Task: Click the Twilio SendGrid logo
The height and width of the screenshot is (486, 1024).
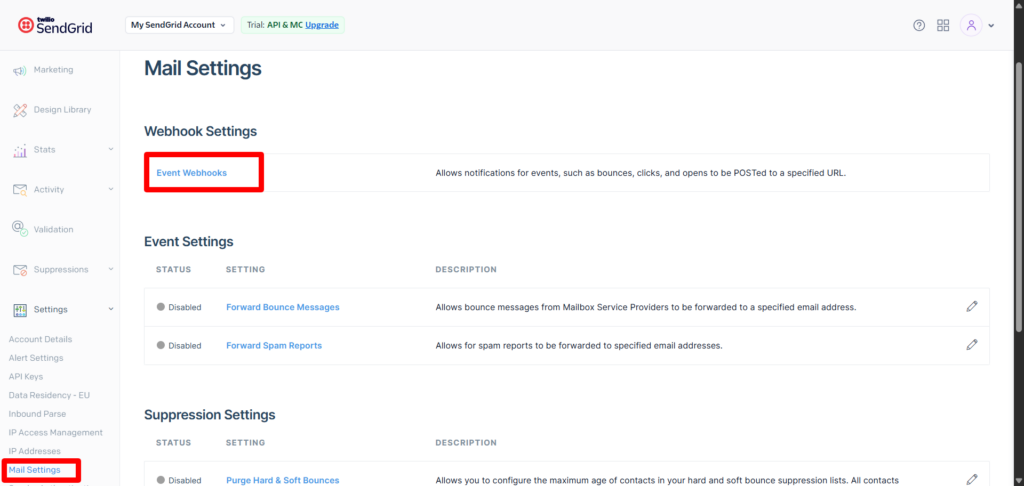Action: 55,25
